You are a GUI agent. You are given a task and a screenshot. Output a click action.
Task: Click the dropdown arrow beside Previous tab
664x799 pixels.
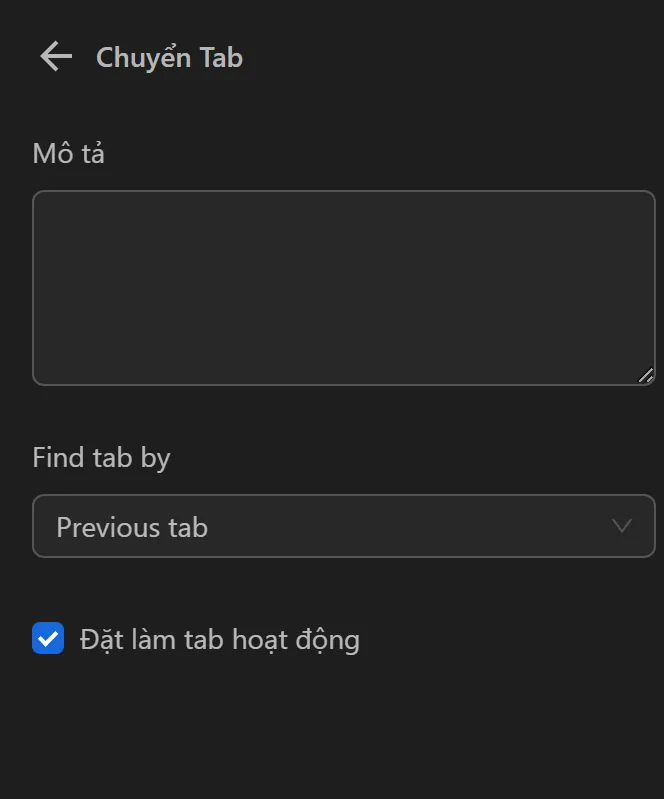pyautogui.click(x=622, y=526)
